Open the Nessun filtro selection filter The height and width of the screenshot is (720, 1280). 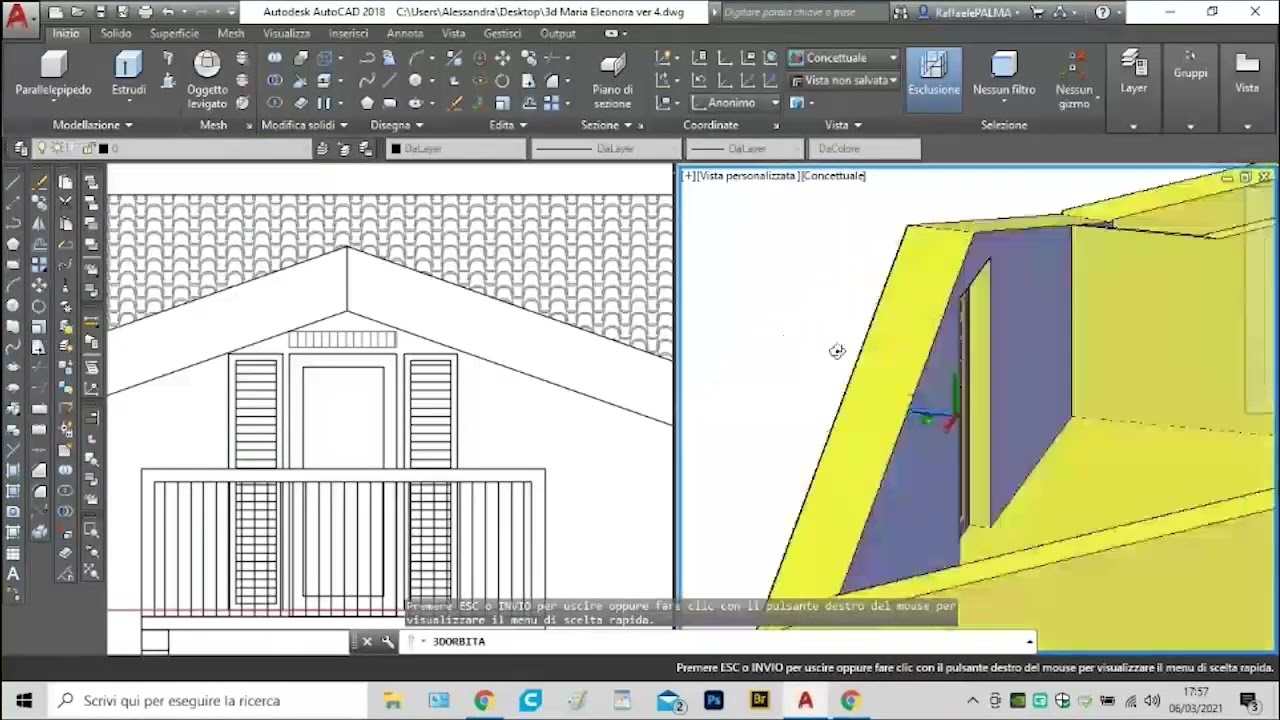tap(1004, 75)
